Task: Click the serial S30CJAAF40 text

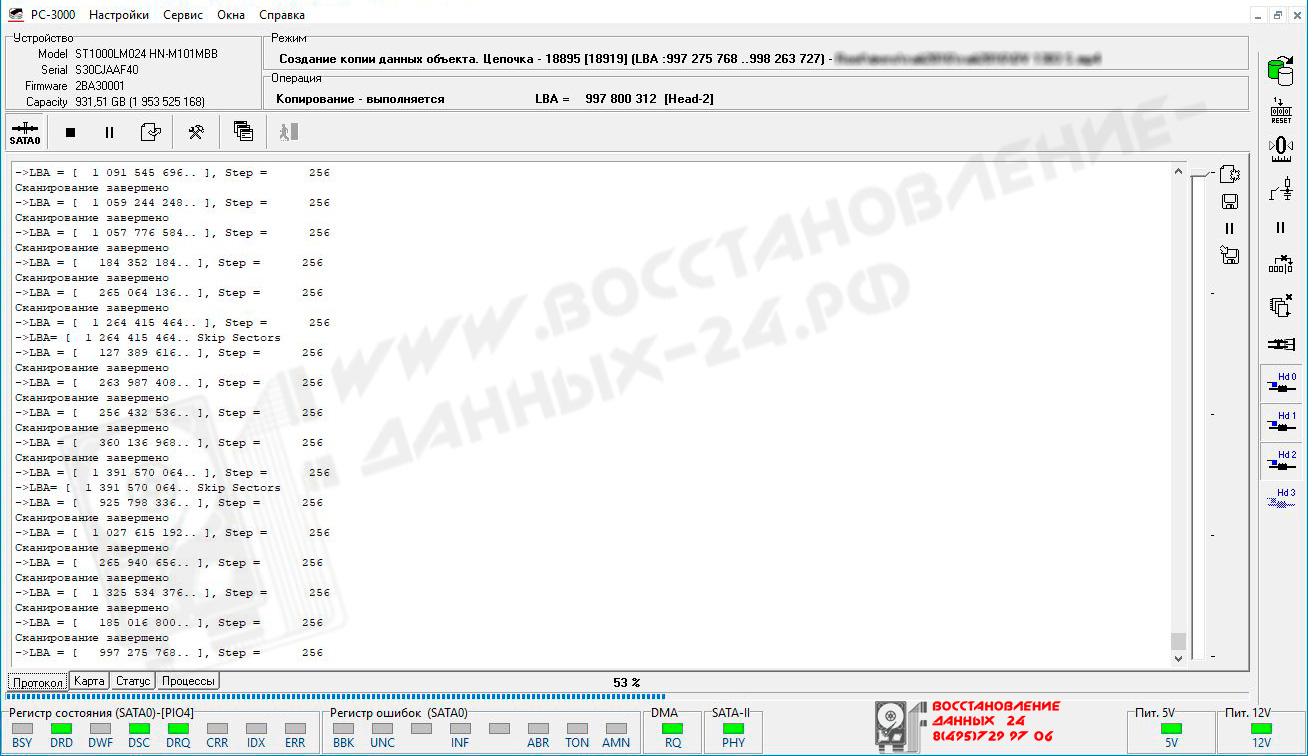Action: point(109,70)
